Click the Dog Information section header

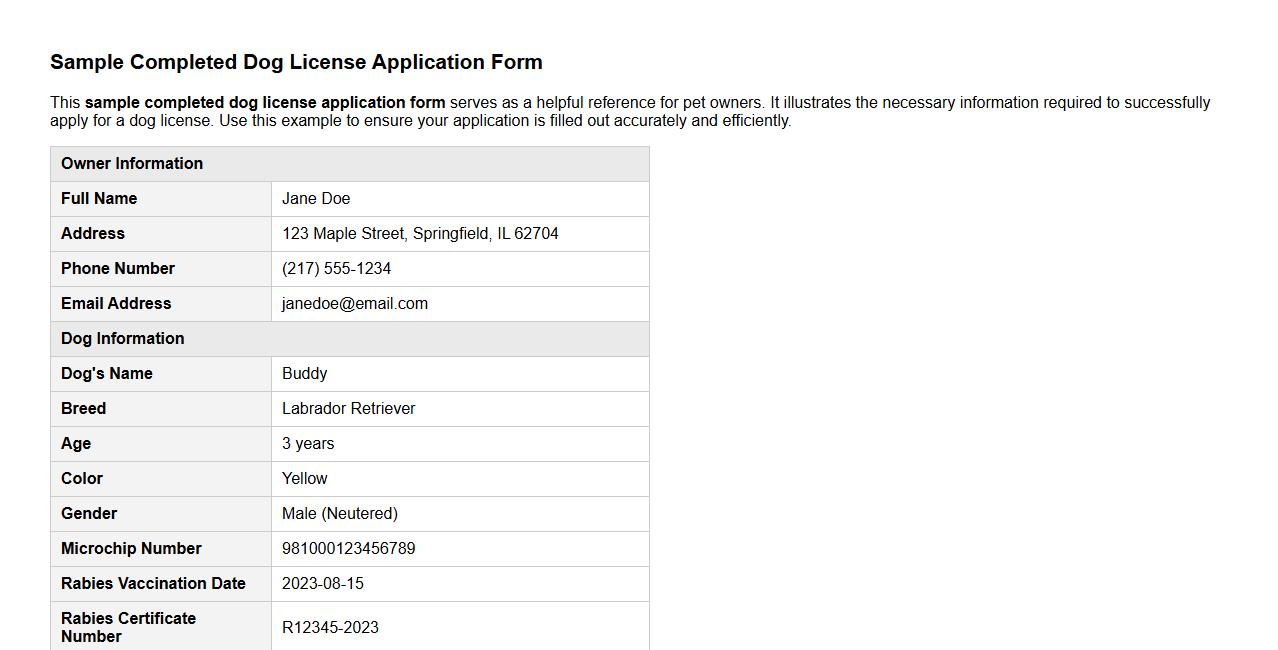122,338
